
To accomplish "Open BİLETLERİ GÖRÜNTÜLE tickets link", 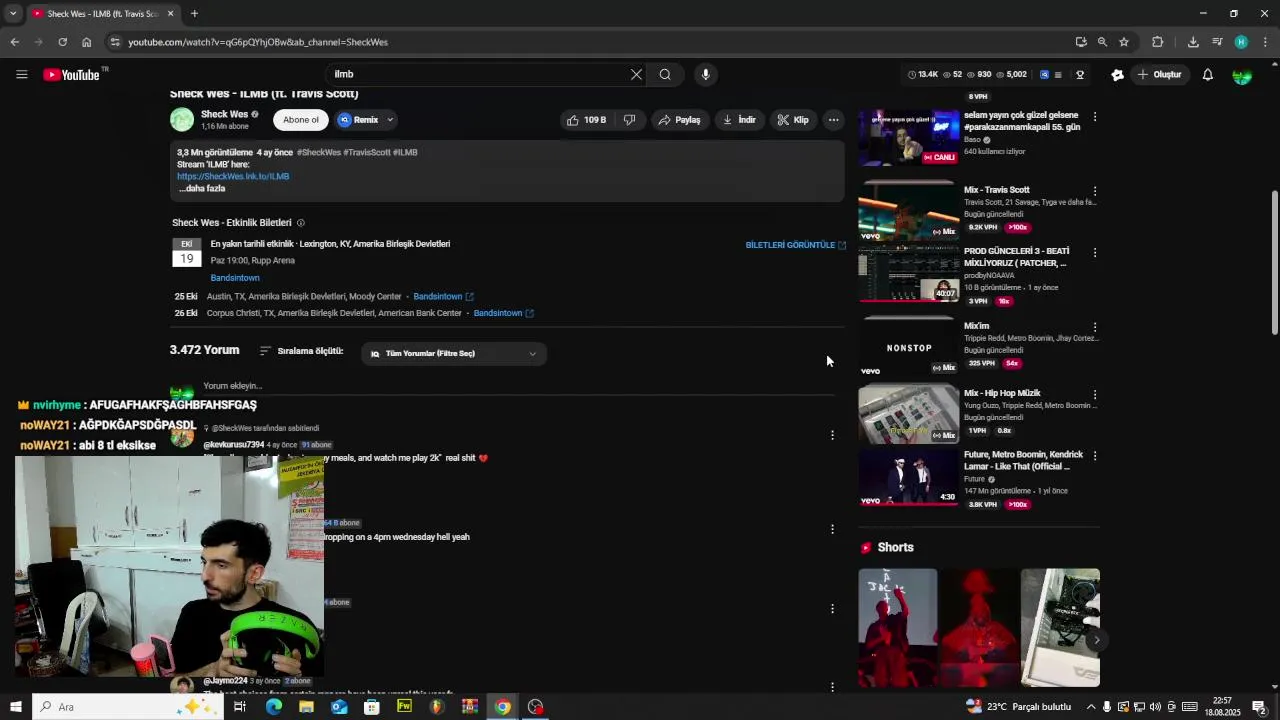I will point(795,245).
